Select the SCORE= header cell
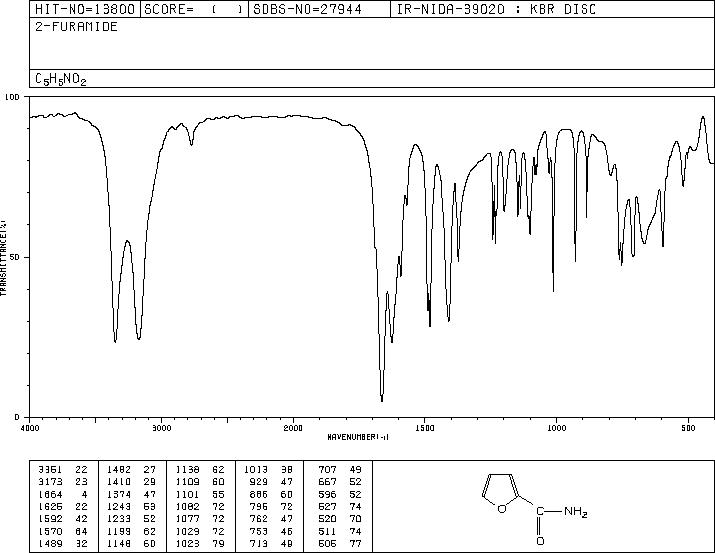The width and height of the screenshot is (715, 553). 194,9
